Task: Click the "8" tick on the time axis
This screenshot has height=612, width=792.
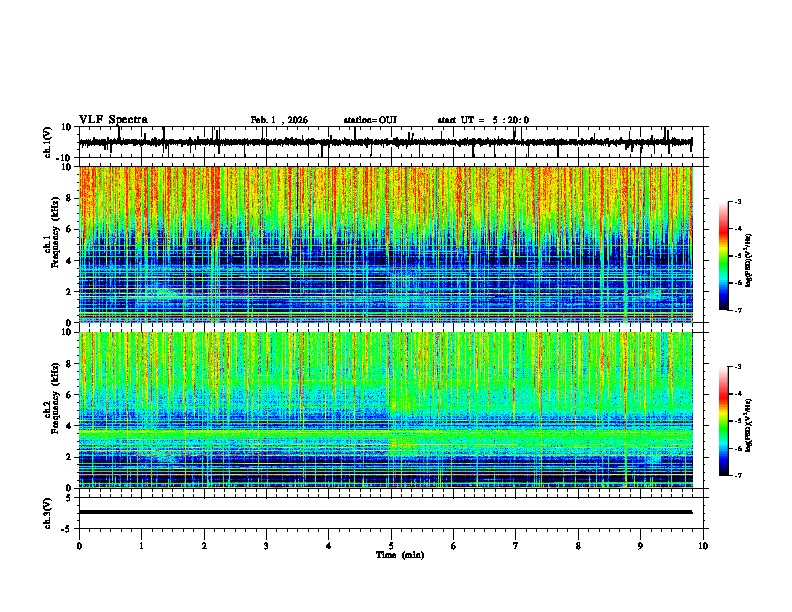Action: (578, 546)
